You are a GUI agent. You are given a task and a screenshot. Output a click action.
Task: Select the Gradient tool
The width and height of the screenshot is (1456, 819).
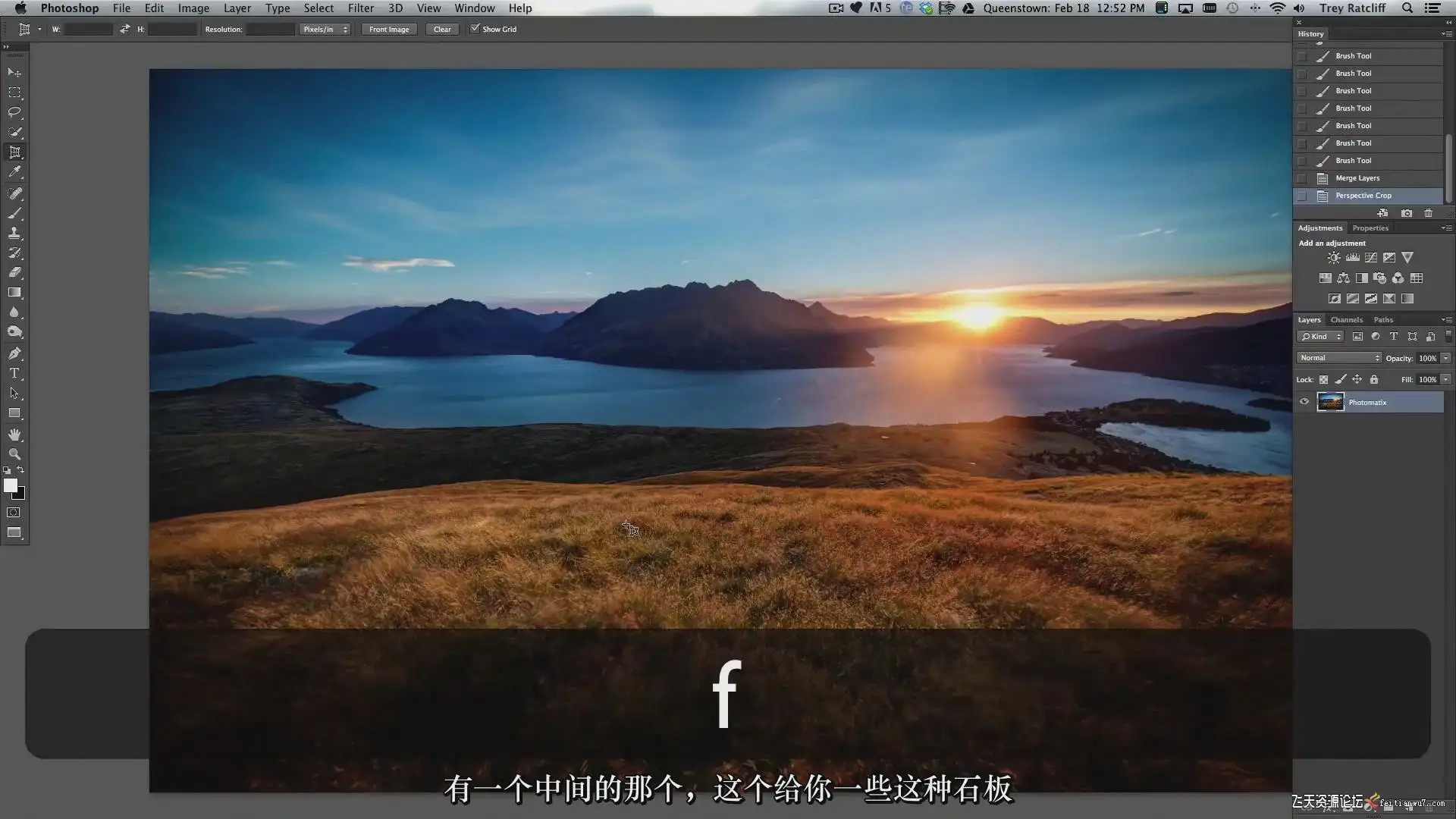[x=14, y=292]
